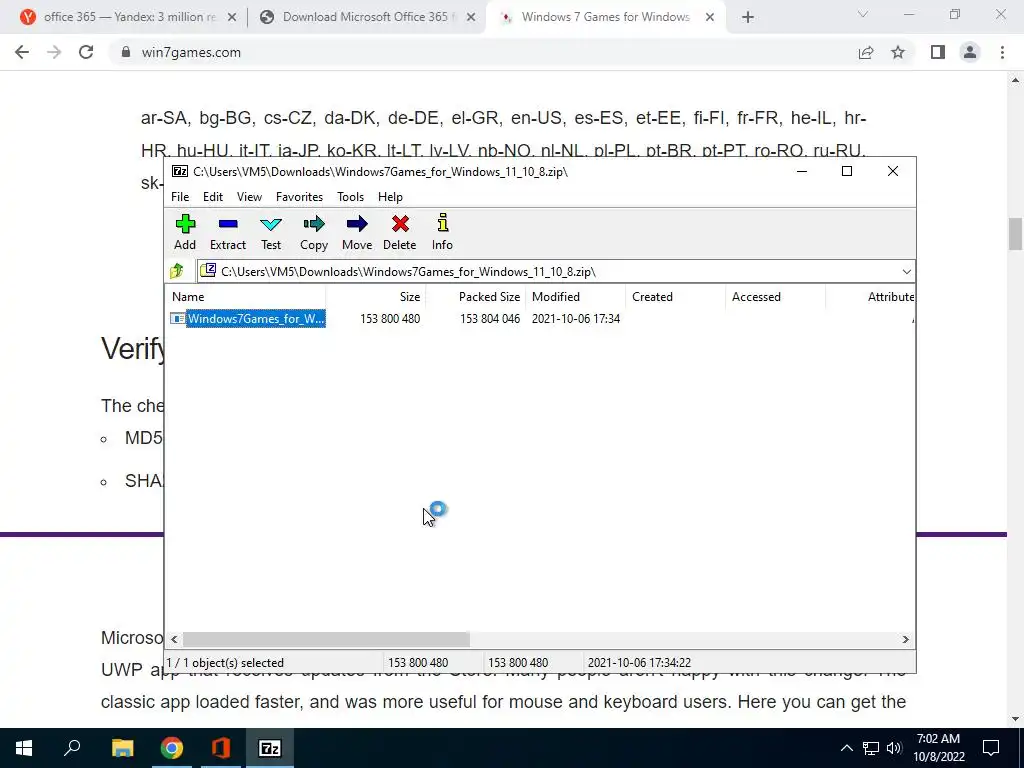The height and width of the screenshot is (768, 1024).
Task: Open File Explorer from taskbar
Action: (x=122, y=748)
